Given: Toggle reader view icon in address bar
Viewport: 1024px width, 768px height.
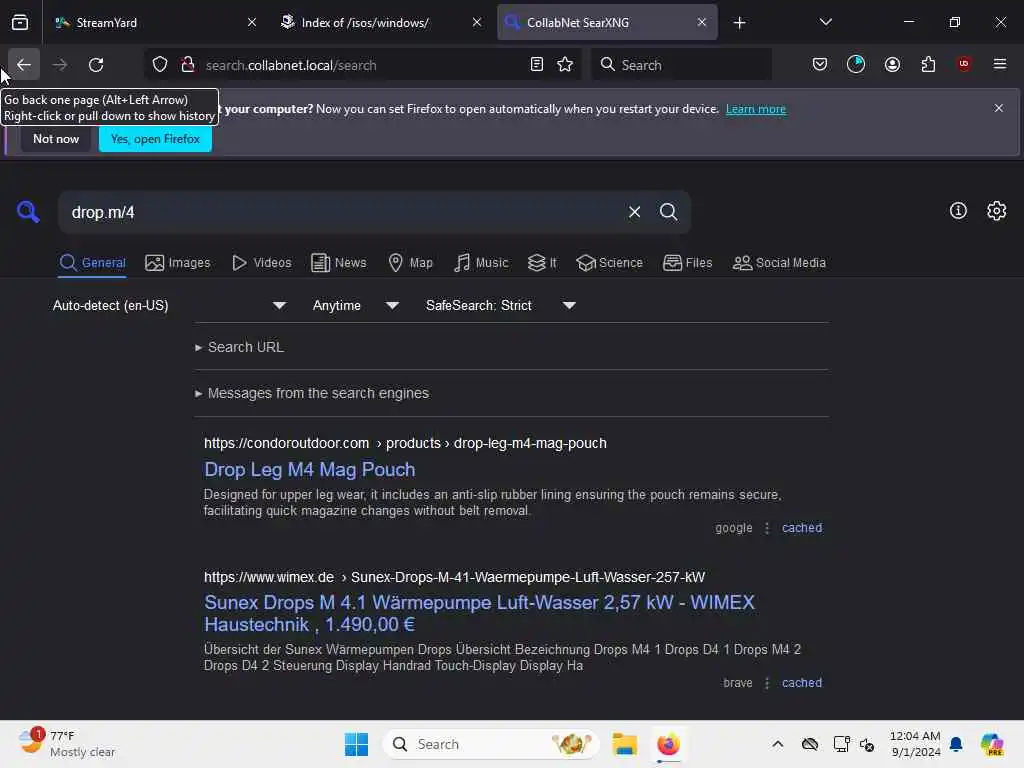Looking at the screenshot, I should (x=537, y=65).
